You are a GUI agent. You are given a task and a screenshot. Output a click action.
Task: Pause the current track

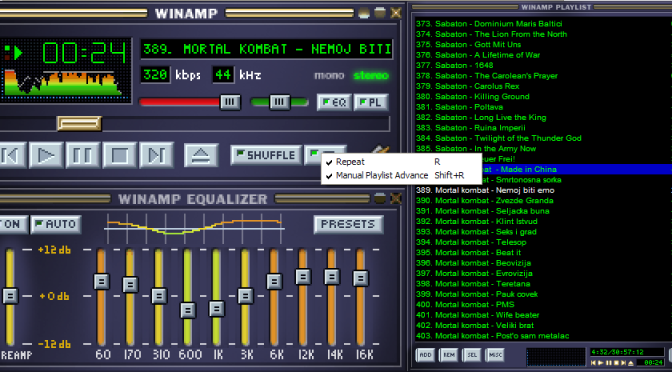point(83,155)
